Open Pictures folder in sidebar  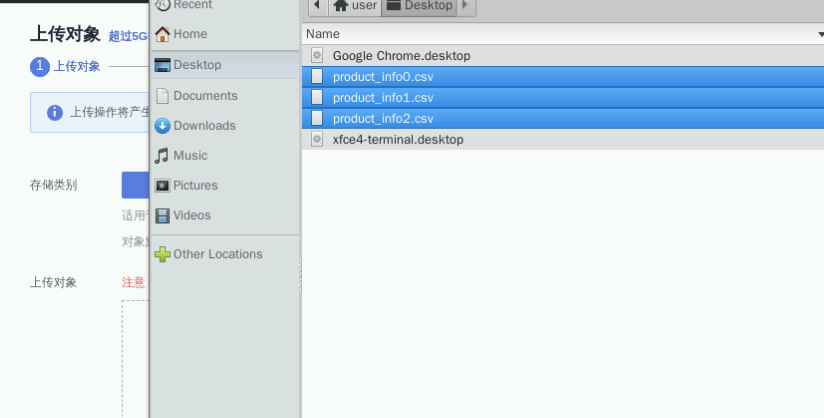pos(195,186)
